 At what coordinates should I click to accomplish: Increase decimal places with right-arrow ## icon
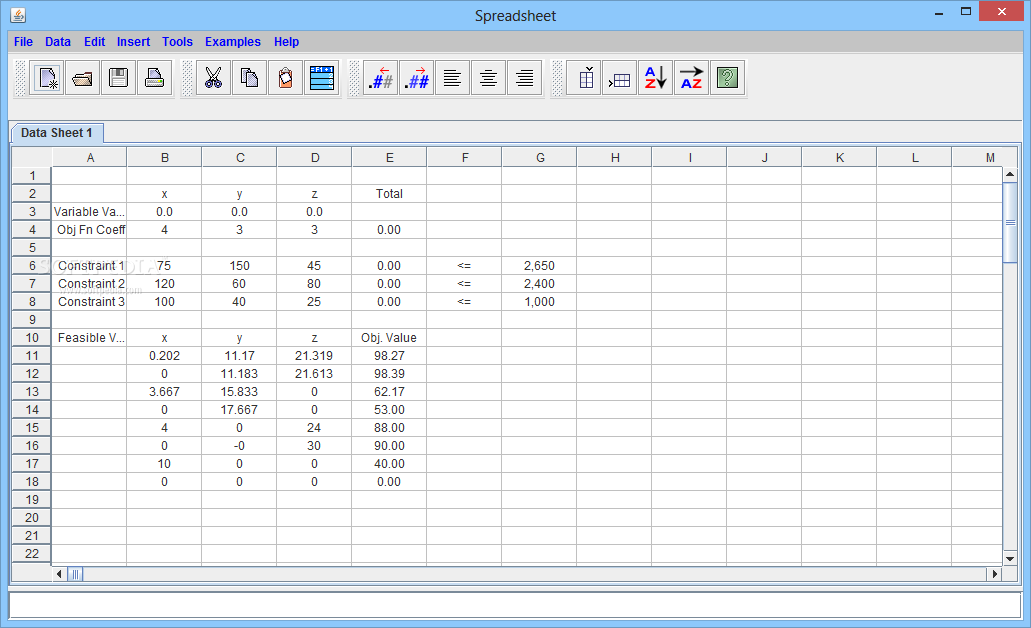click(x=417, y=78)
